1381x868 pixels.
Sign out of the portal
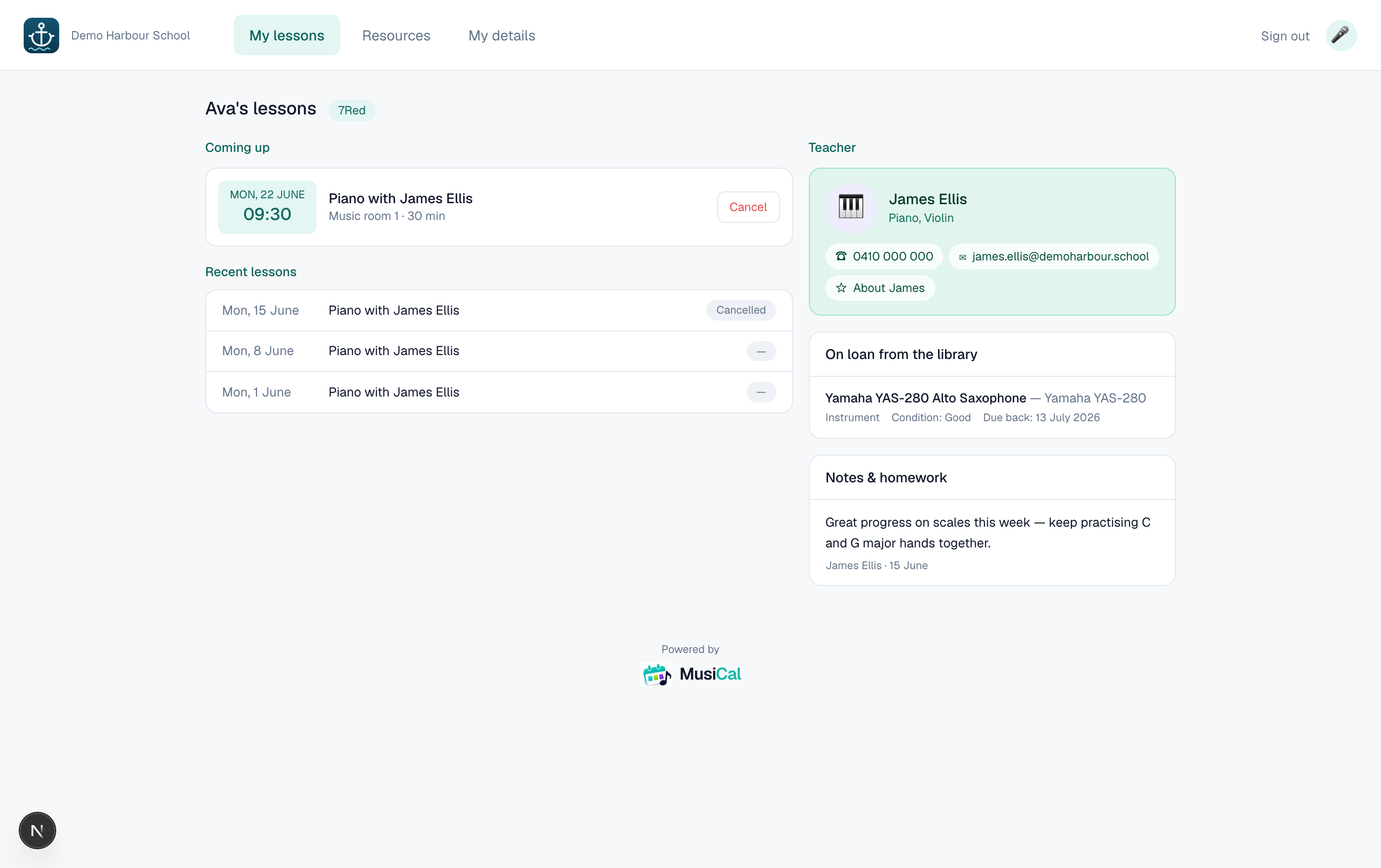pyautogui.click(x=1285, y=36)
